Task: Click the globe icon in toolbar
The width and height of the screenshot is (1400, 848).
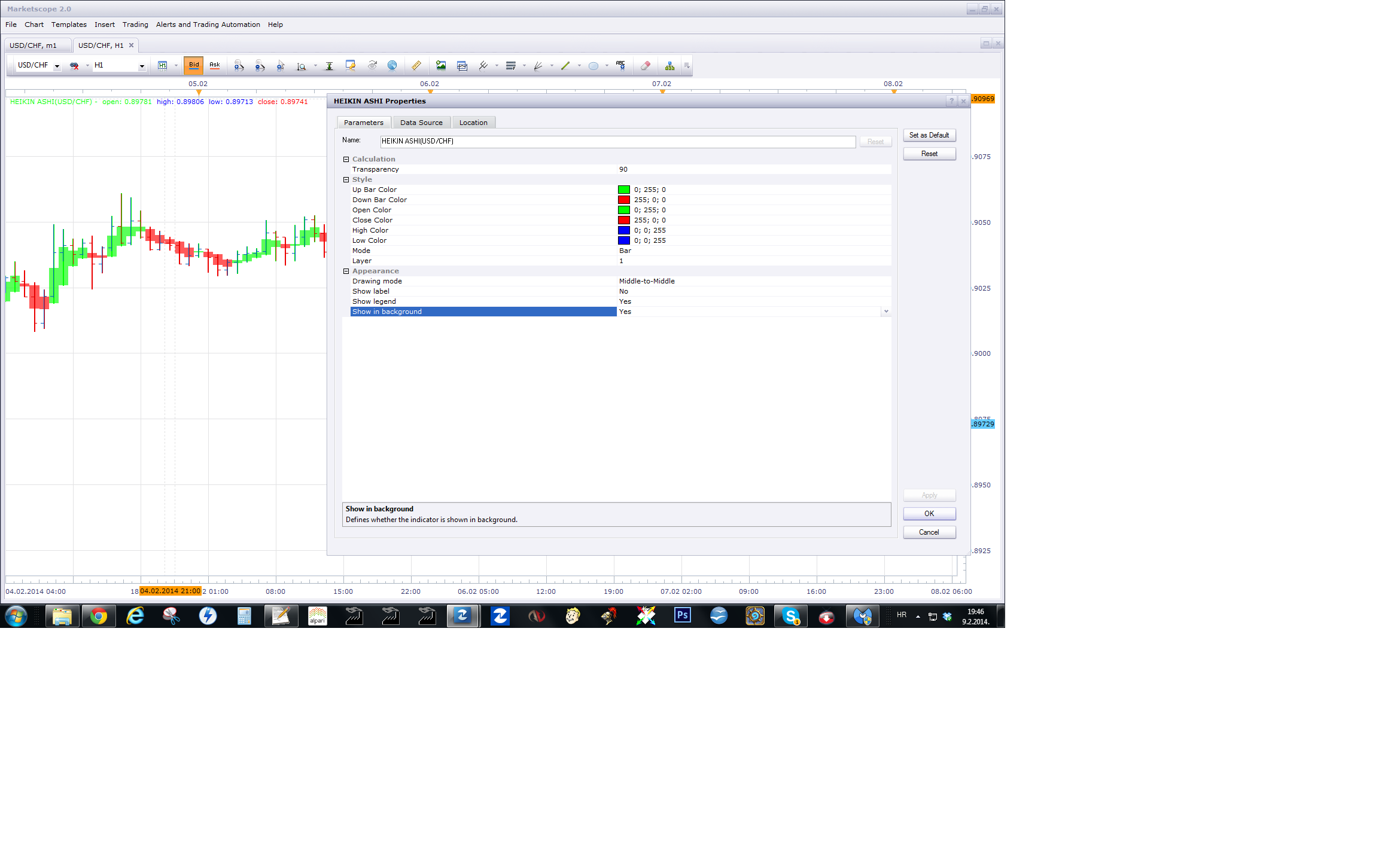Action: (x=392, y=66)
